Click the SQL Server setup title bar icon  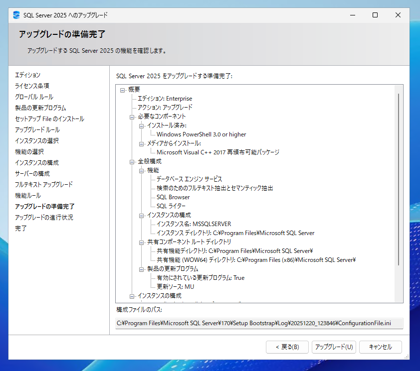tap(16, 15)
